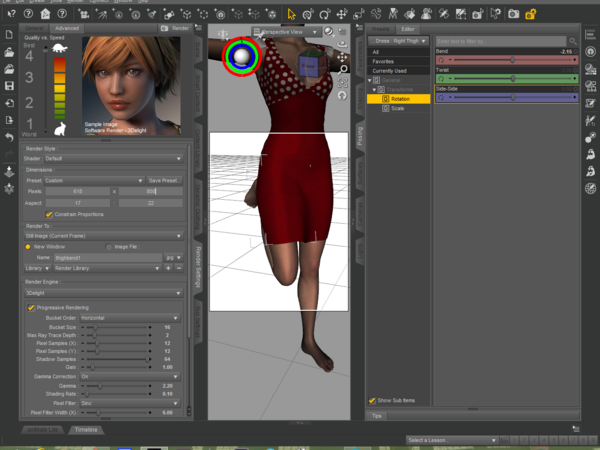The width and height of the screenshot is (600, 450).
Task: Click the viewport pan cross-arrows icon
Action: click(x=342, y=57)
